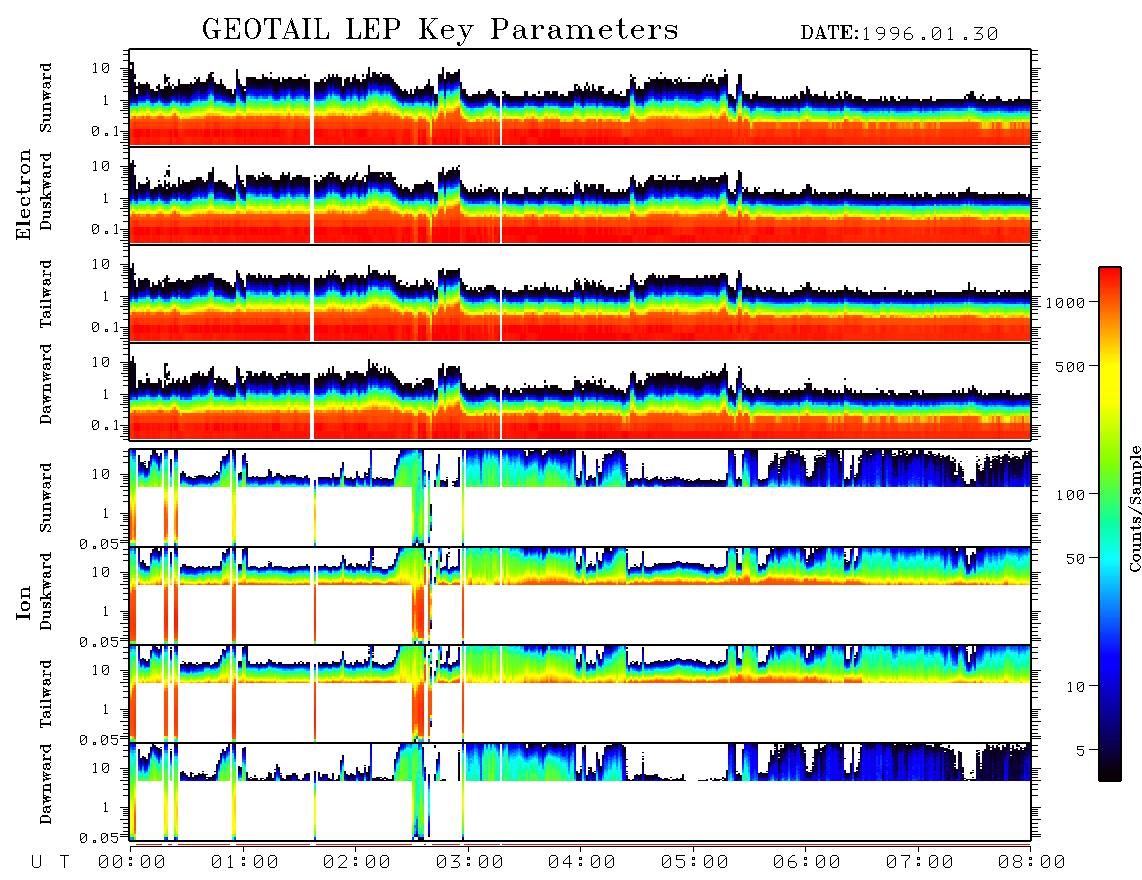The width and height of the screenshot is (1142, 880).
Task: Click the 0.05 tick of Ion Dawnward axis
Action: 99,838
